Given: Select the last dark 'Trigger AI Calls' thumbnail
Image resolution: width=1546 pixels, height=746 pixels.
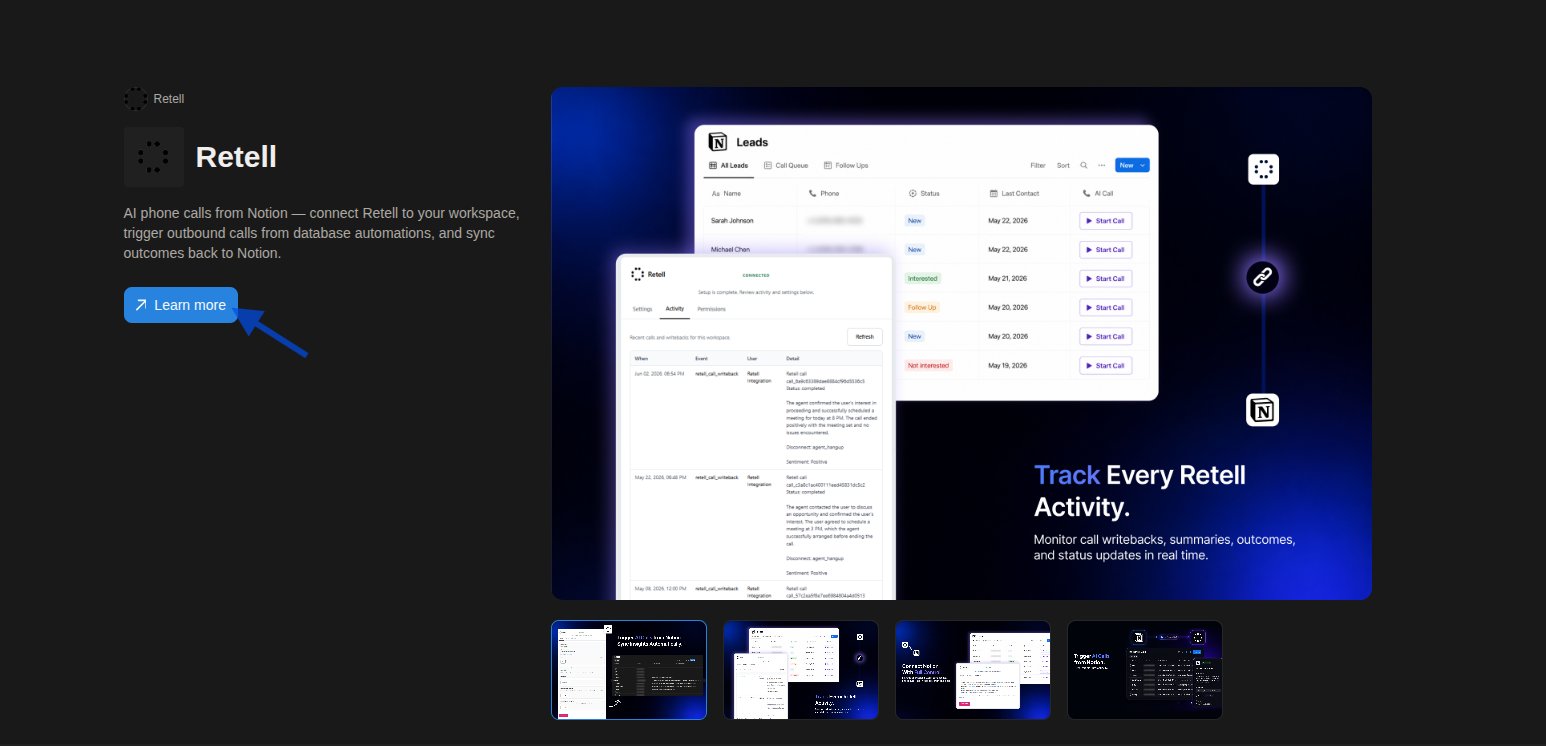Looking at the screenshot, I should (1145, 670).
